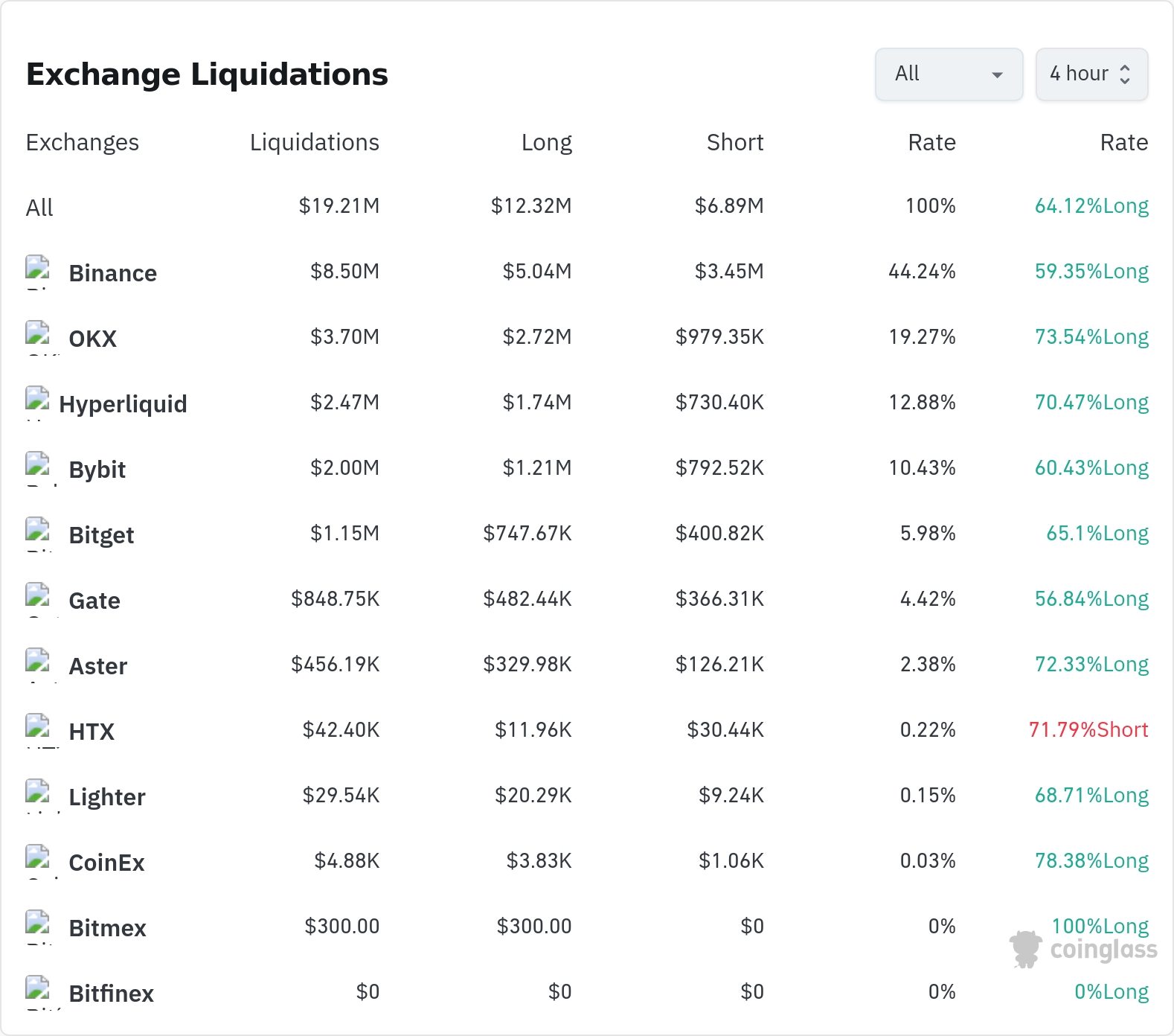The image size is (1174, 1036).
Task: Click the HTX 71.79%Short rate value
Action: [1088, 729]
